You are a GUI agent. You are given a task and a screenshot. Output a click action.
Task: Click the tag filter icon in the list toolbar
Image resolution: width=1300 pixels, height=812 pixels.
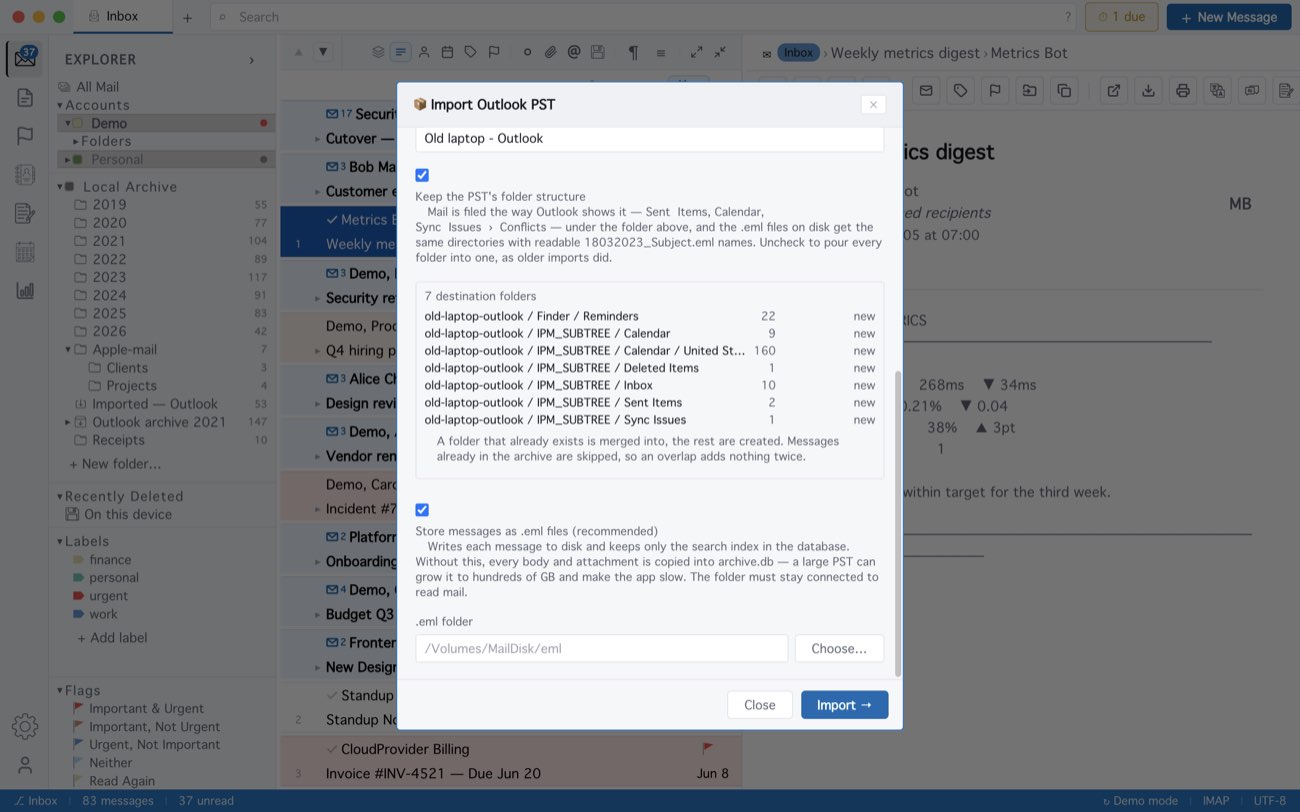[470, 52]
